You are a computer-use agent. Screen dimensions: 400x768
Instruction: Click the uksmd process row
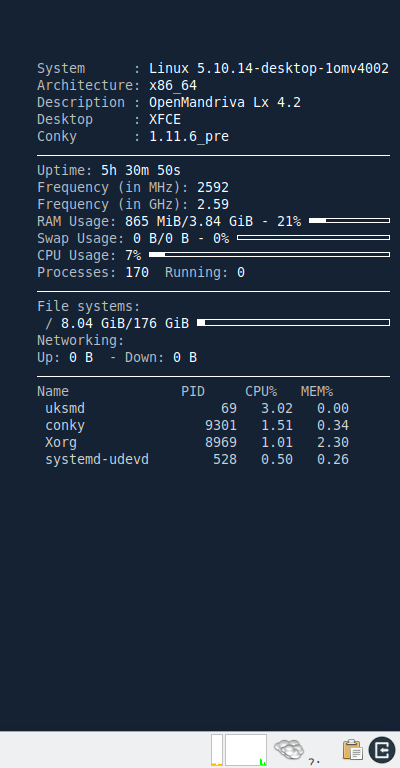point(197,408)
